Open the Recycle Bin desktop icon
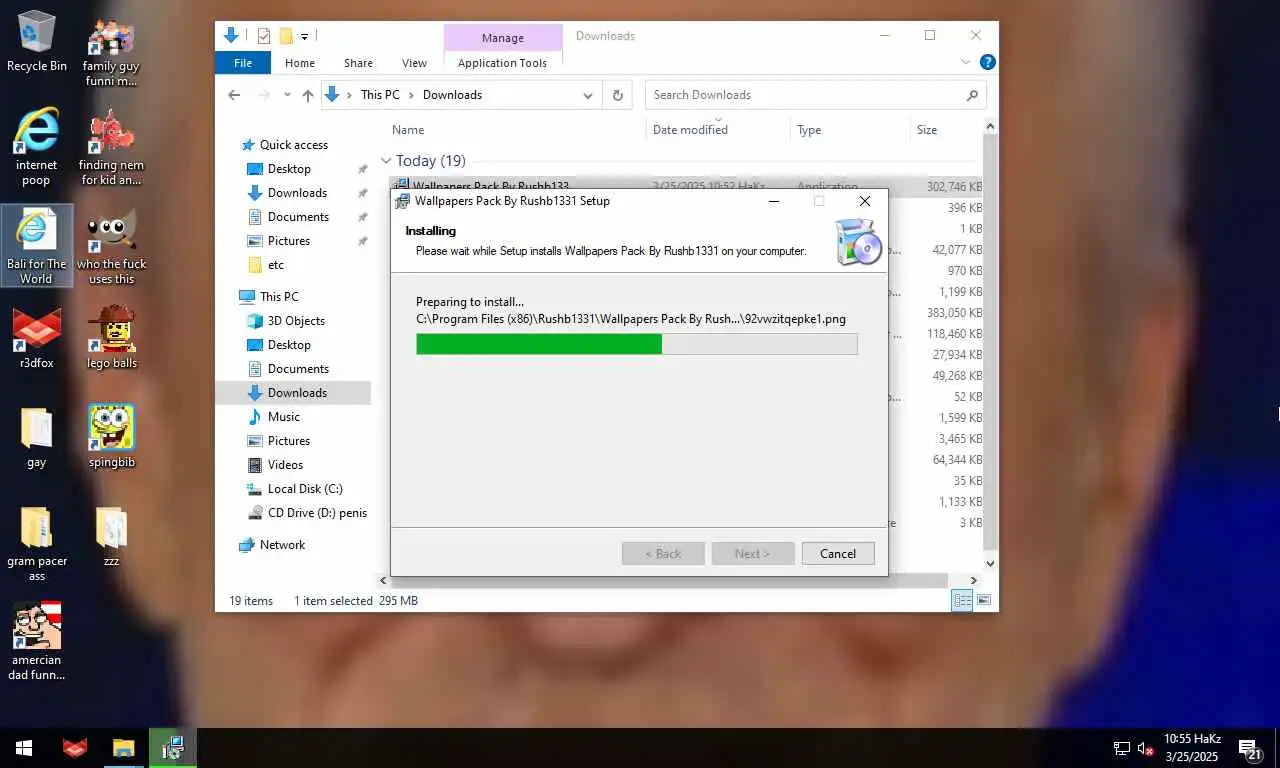 [x=37, y=42]
